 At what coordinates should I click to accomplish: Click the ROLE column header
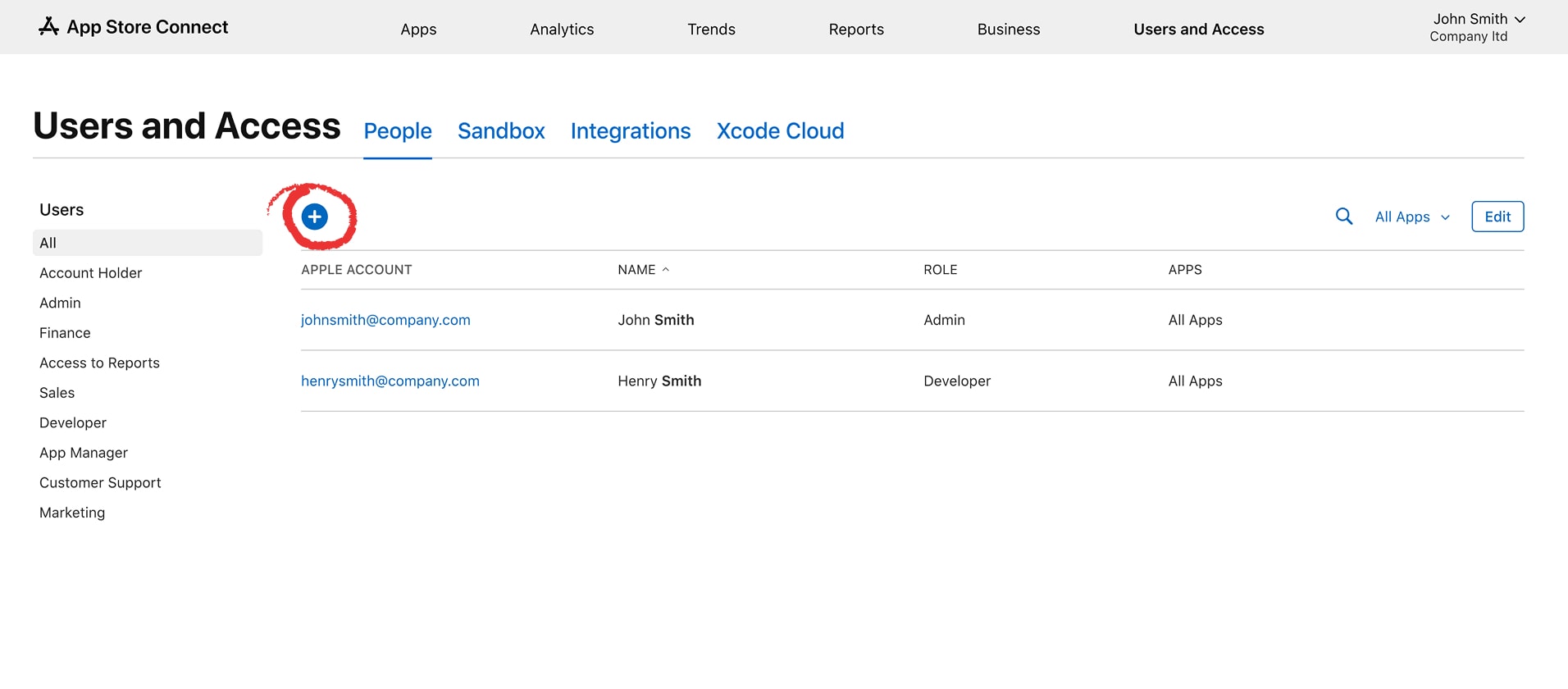point(941,270)
